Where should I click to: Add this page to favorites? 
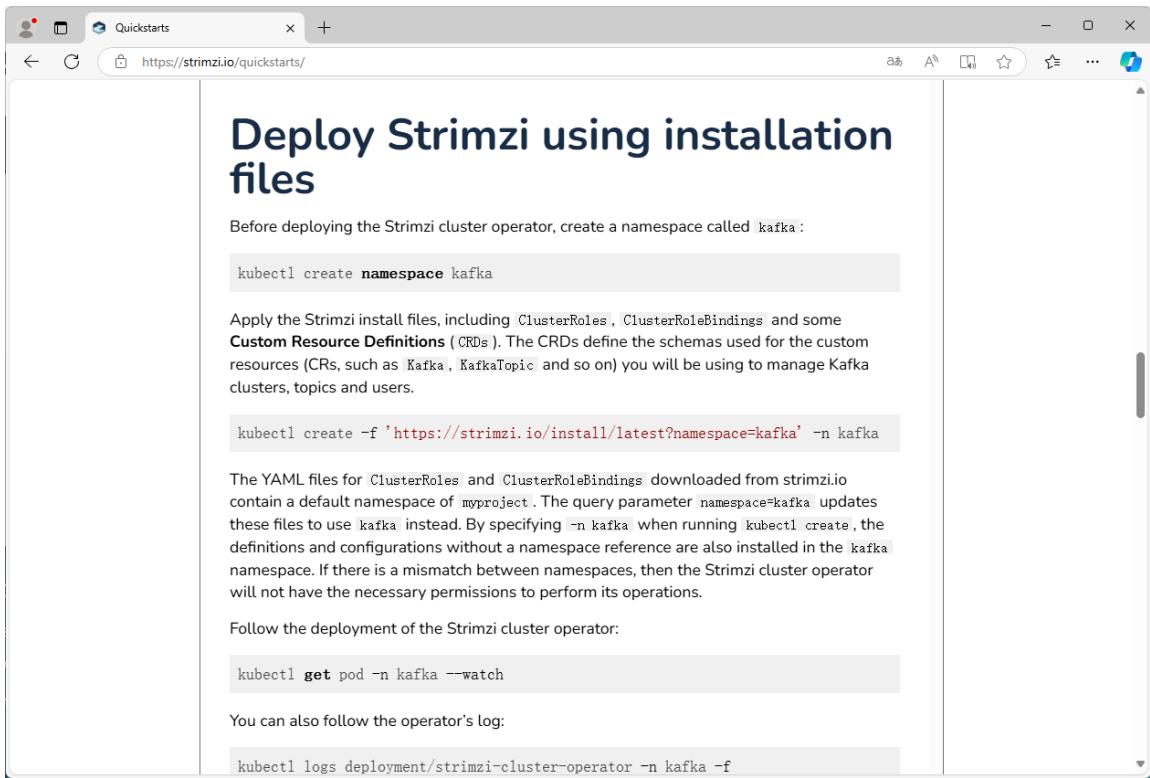(1004, 62)
